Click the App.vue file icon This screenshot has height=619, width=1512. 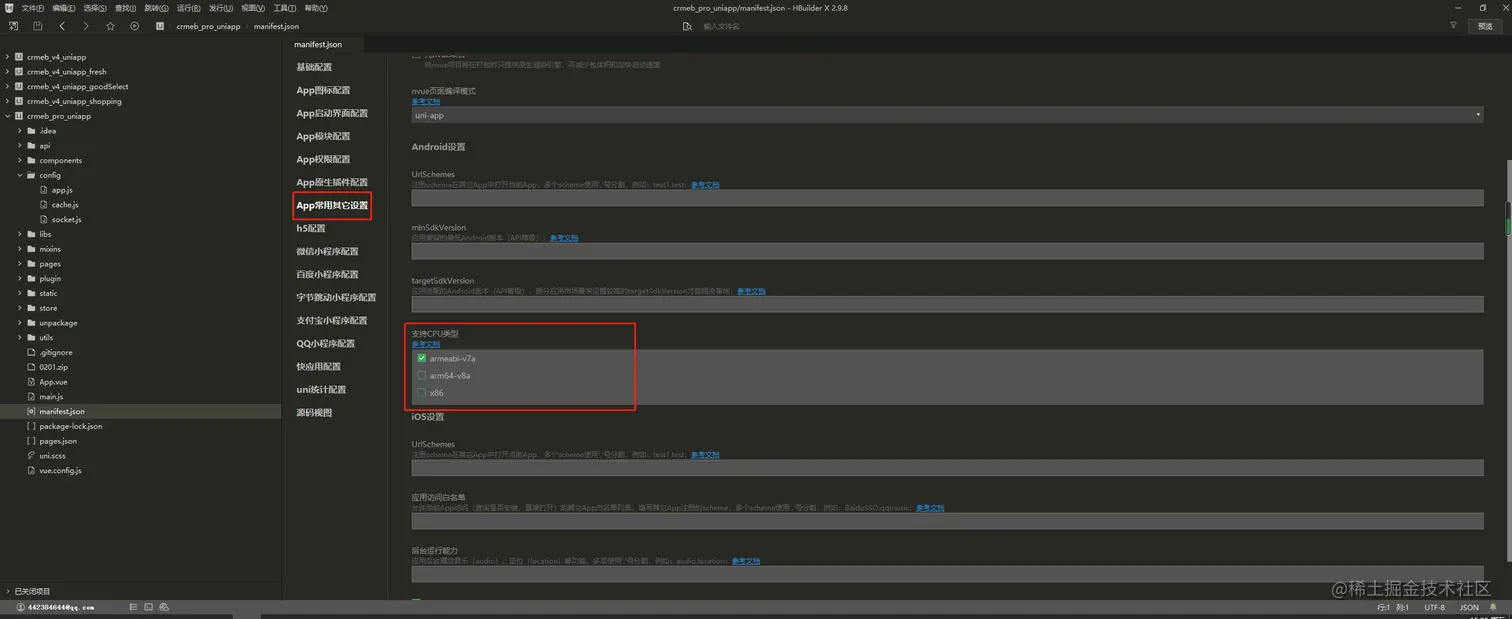click(31, 382)
